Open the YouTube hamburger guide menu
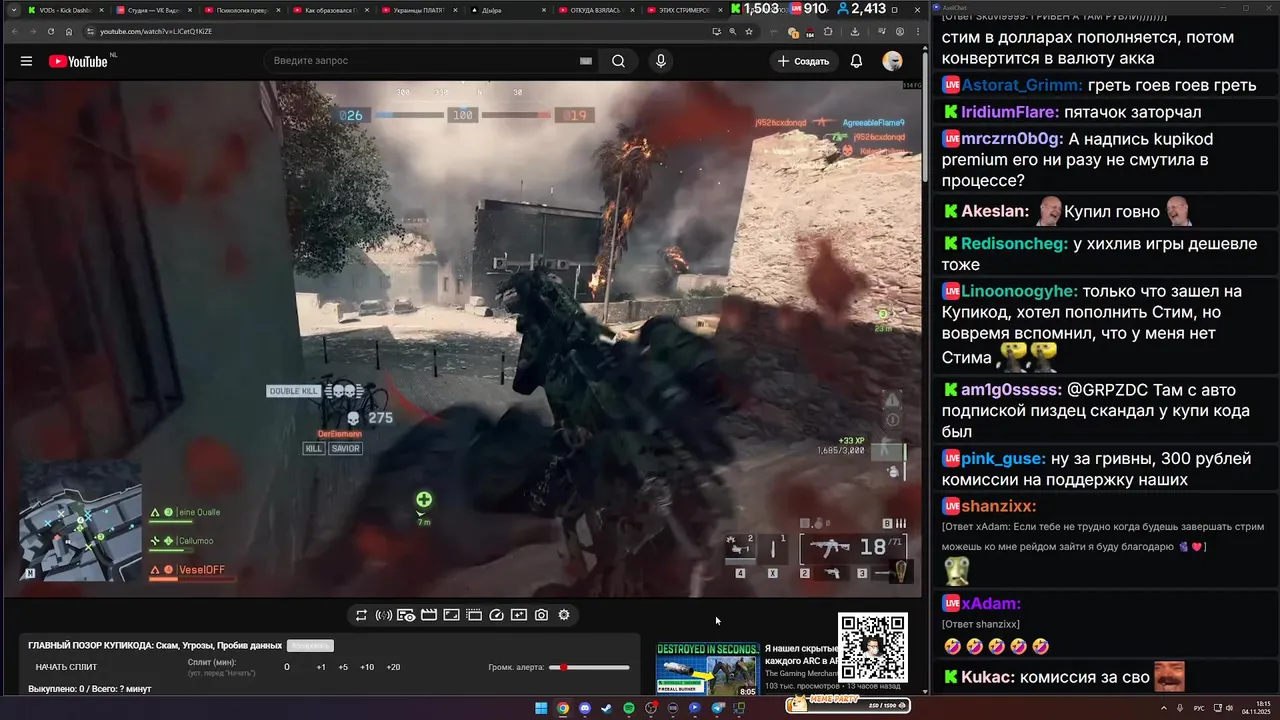 point(26,61)
